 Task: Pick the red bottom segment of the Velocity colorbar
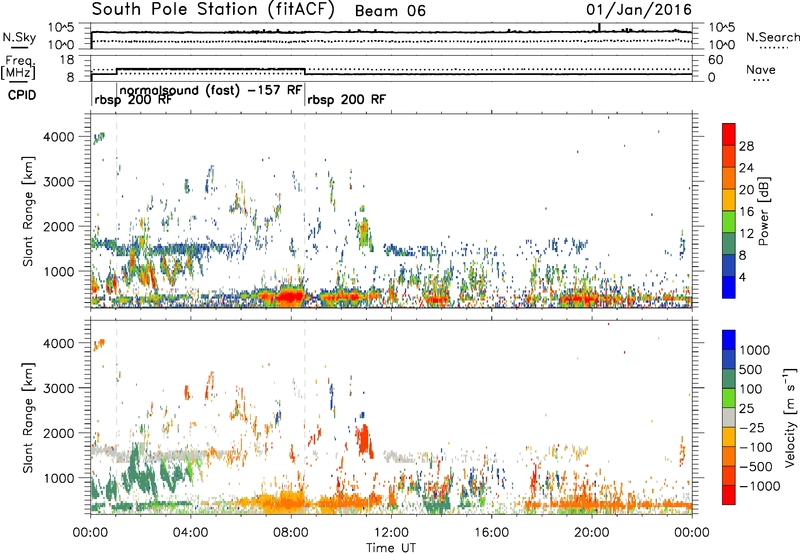(729, 495)
